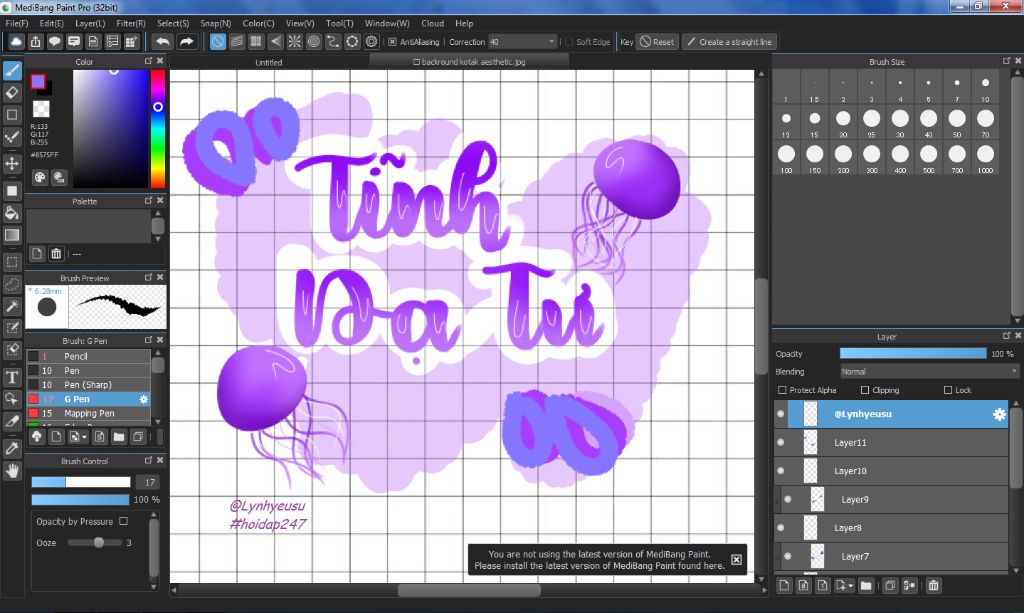Open the Layer(L) menu
The image size is (1024, 613).
point(90,24)
